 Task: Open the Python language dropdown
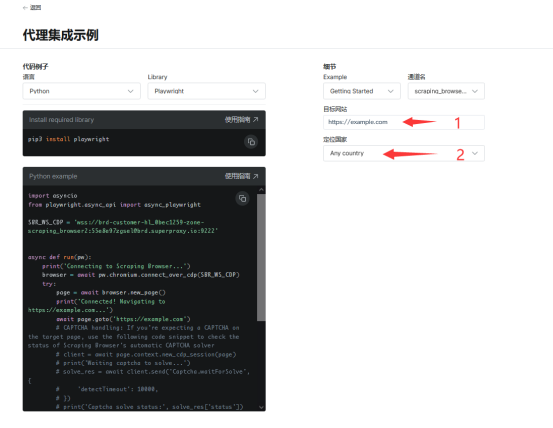tap(81, 91)
